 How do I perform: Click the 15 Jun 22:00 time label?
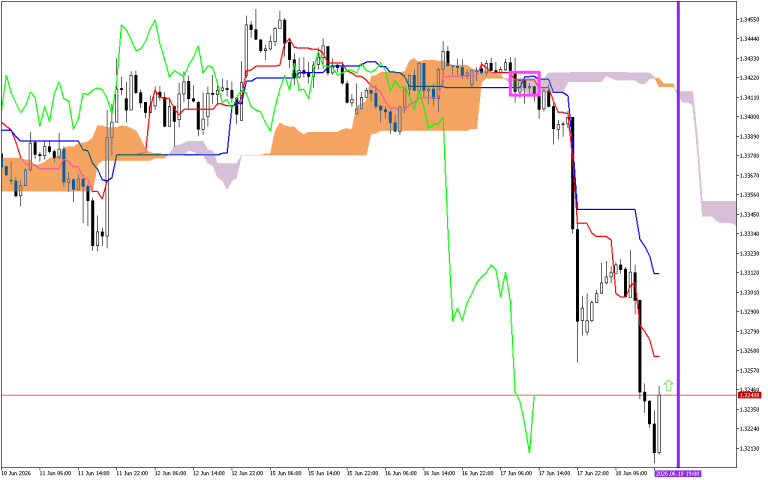362,473
